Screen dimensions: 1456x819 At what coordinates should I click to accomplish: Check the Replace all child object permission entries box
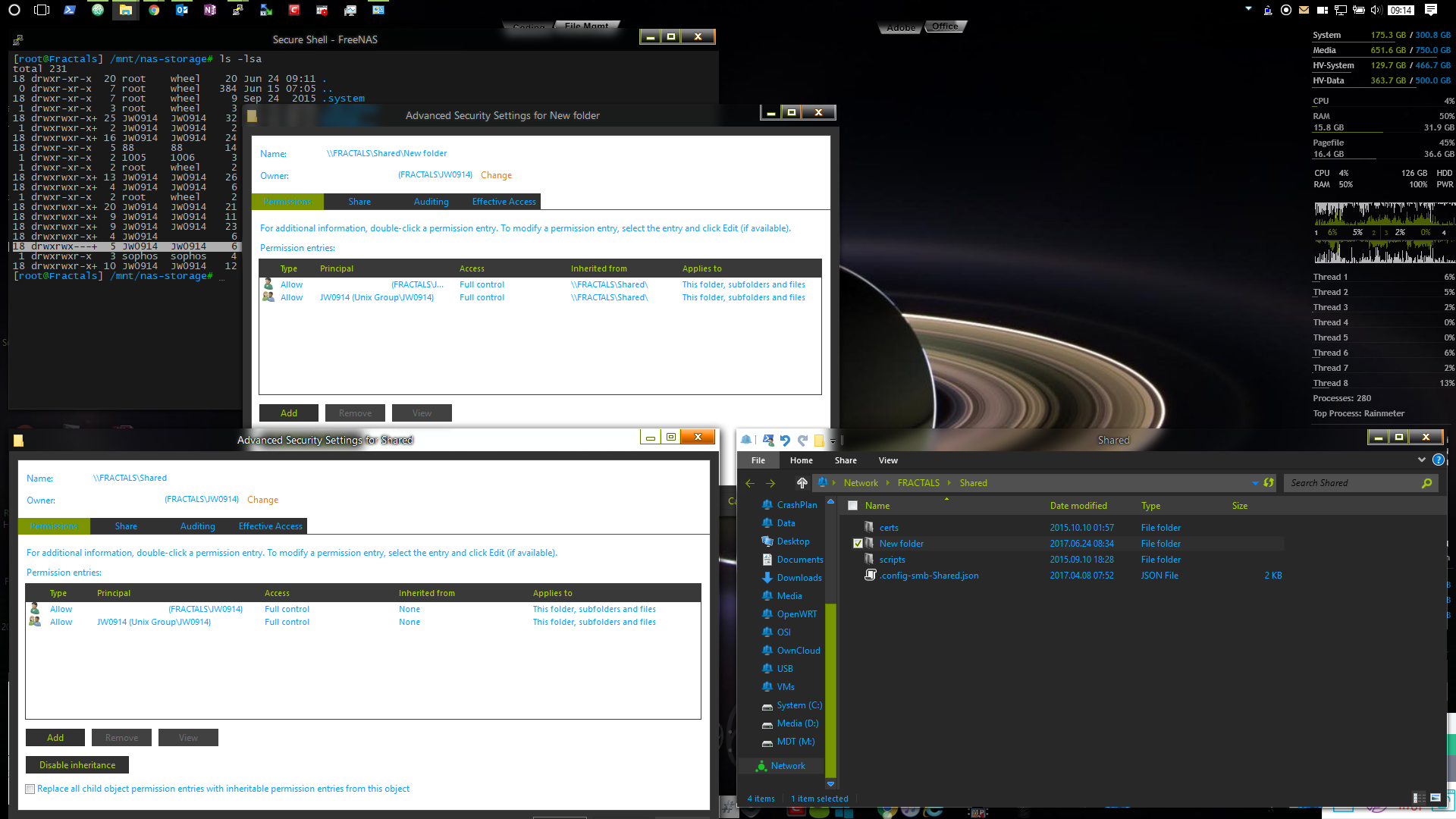30,789
